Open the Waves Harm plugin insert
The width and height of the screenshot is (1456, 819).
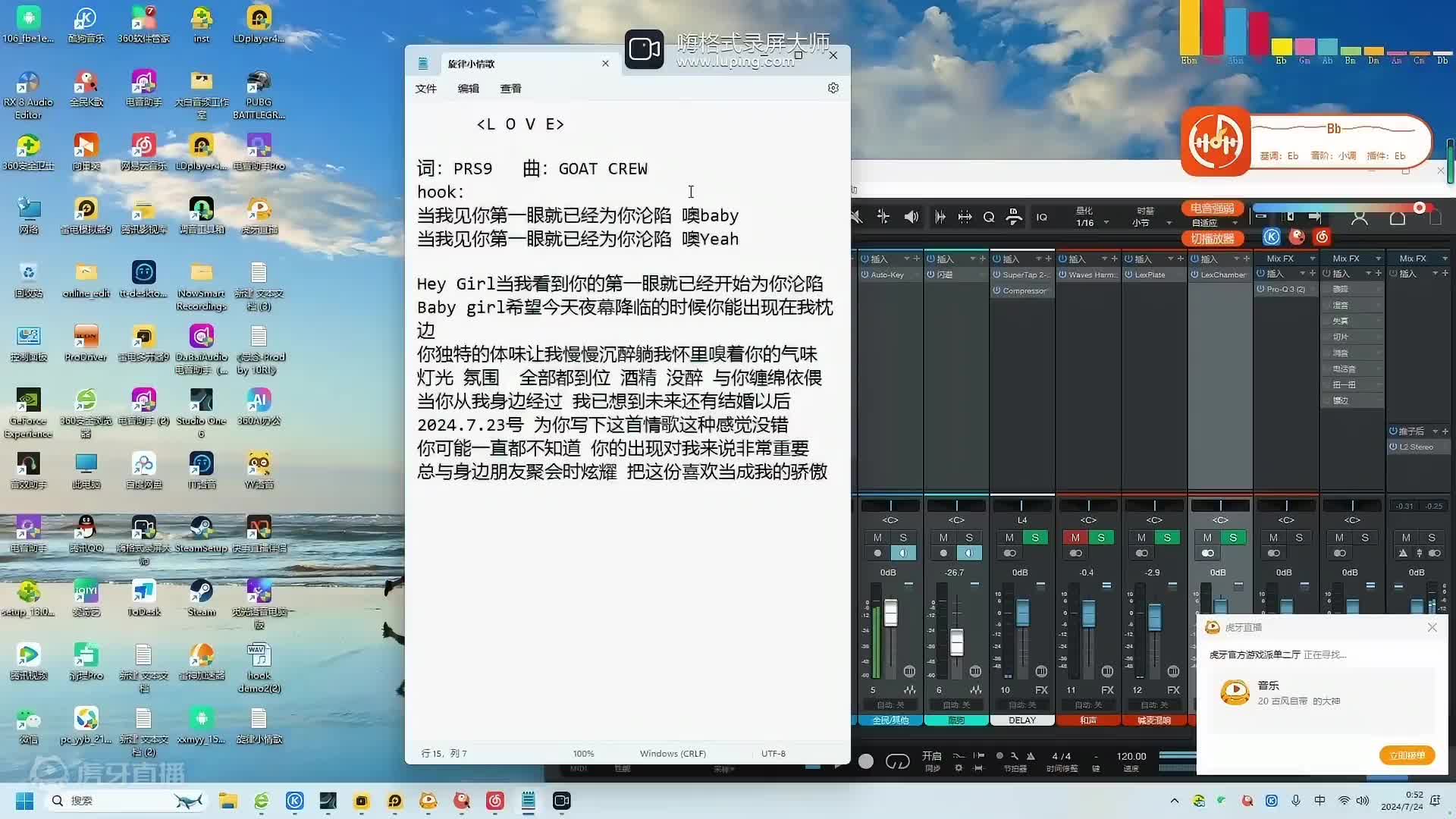click(1087, 275)
